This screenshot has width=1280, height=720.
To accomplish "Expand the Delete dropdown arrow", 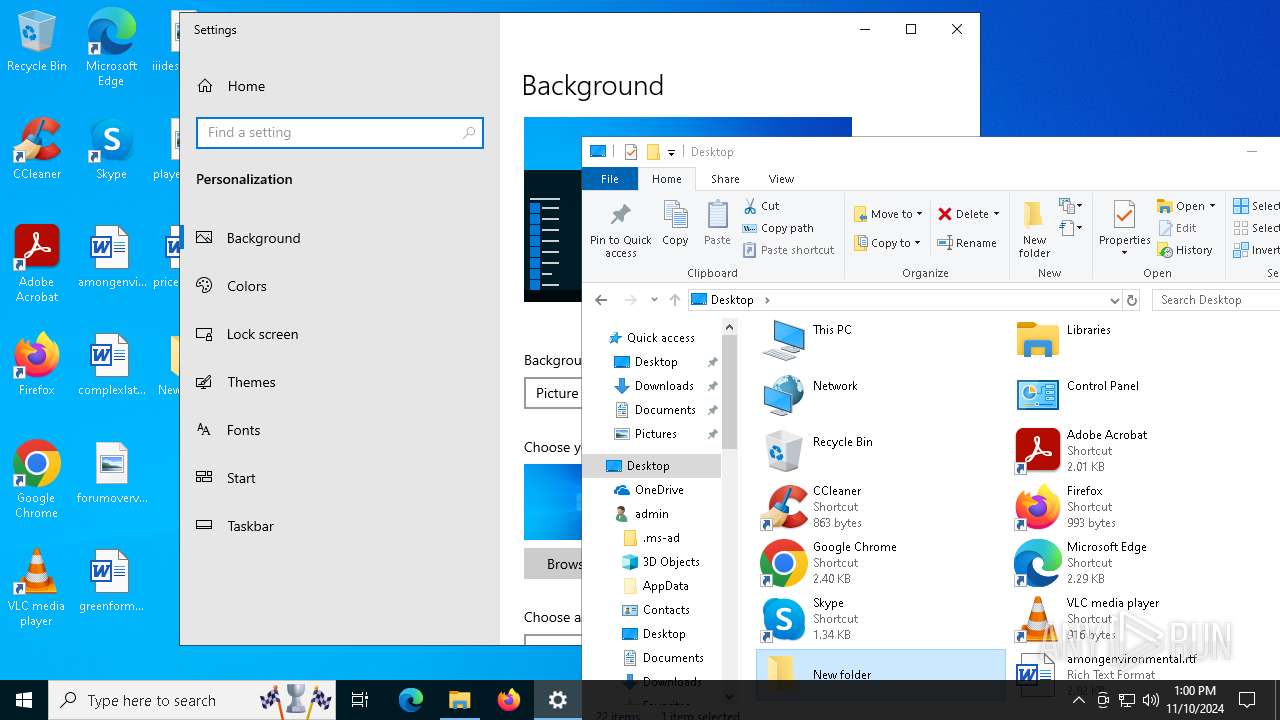I will tap(997, 214).
